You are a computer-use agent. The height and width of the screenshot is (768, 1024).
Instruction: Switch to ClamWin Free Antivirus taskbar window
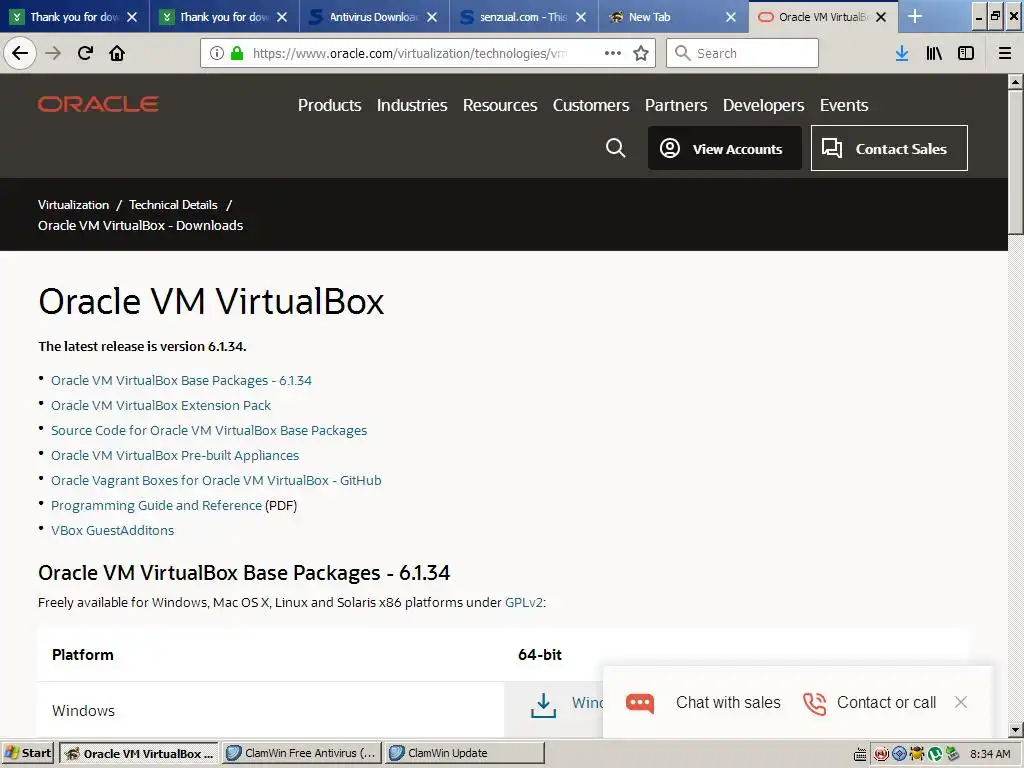click(302, 753)
